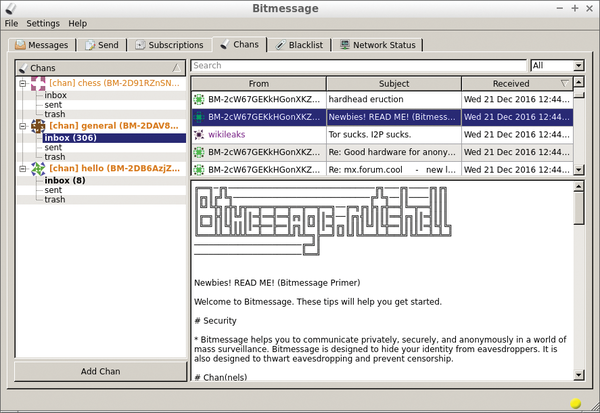
Task: Open inbox (8) under hello chan
Action: click(65, 180)
